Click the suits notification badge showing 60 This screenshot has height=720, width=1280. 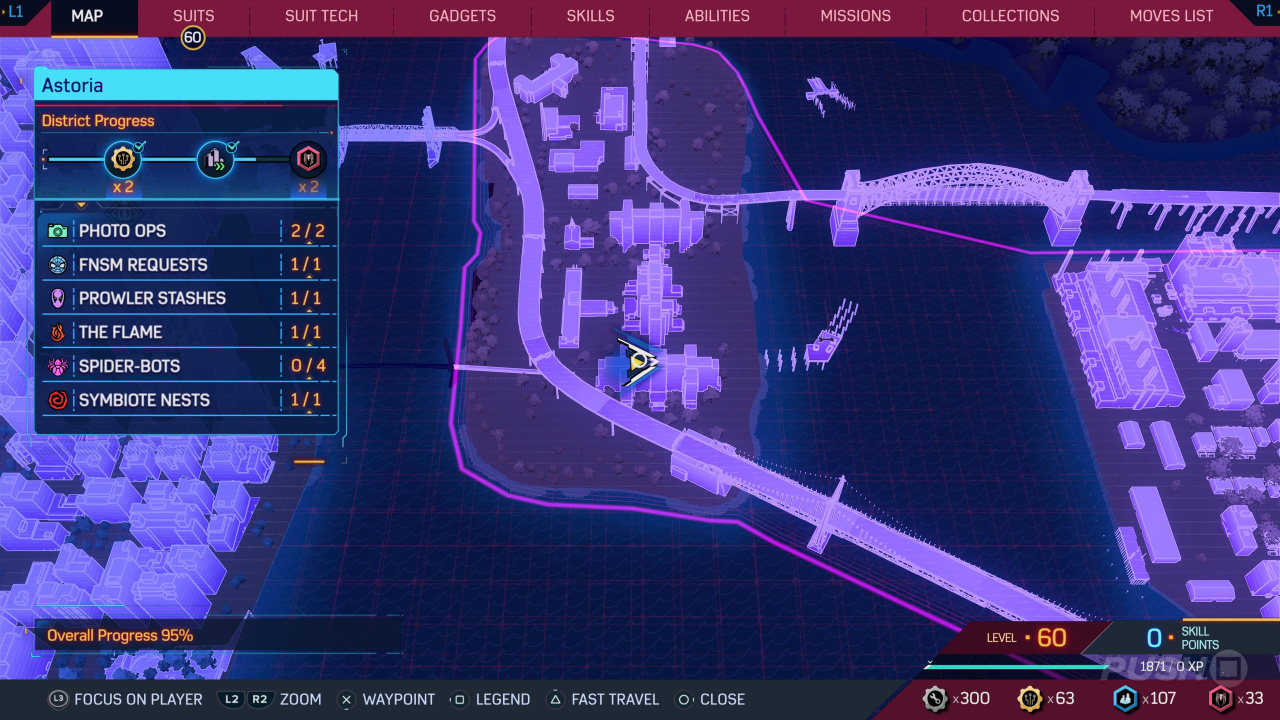[x=193, y=38]
